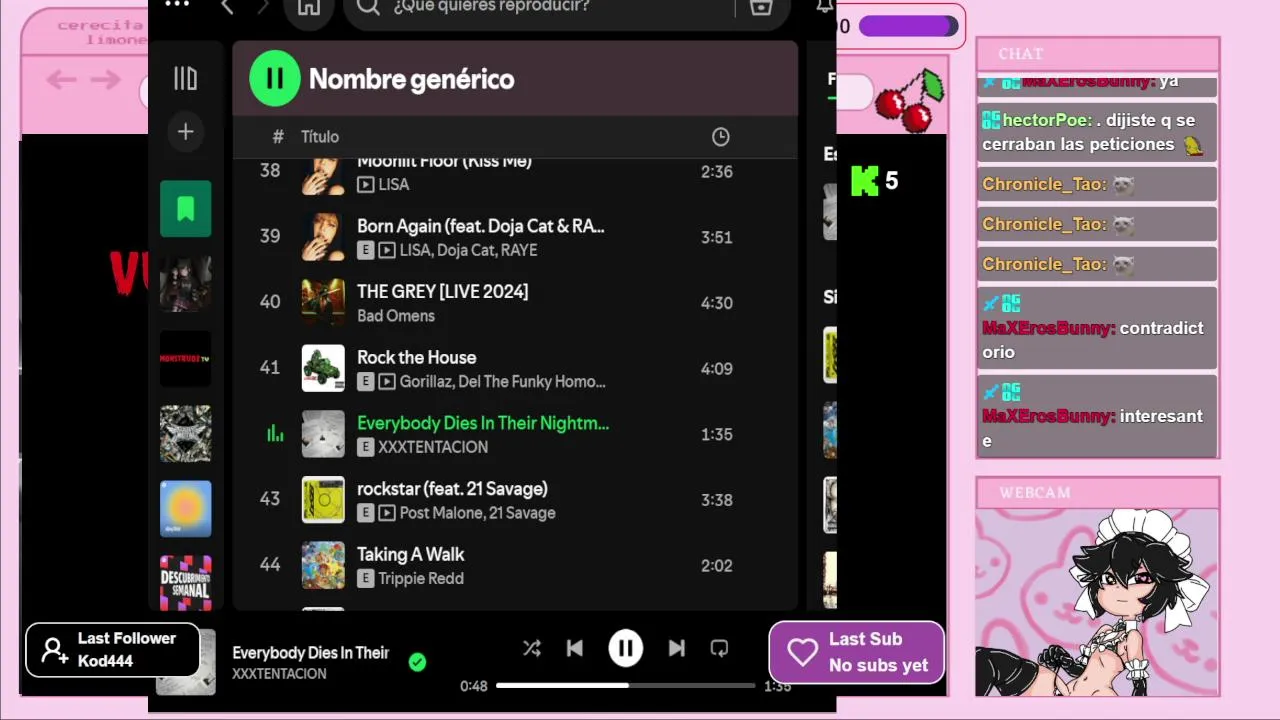Click the Rock the House album cover

tap(323, 368)
